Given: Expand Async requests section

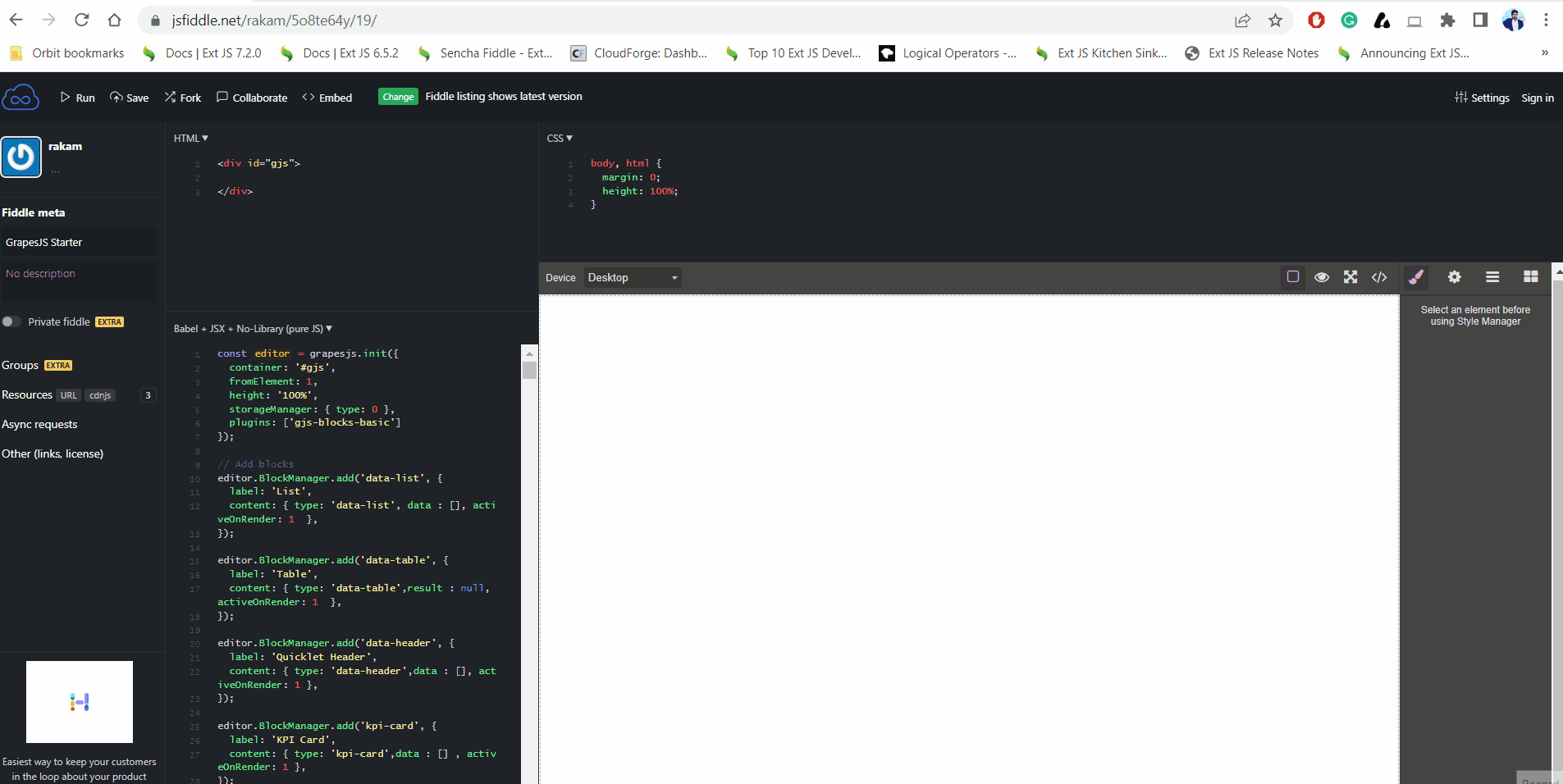Looking at the screenshot, I should click(39, 425).
